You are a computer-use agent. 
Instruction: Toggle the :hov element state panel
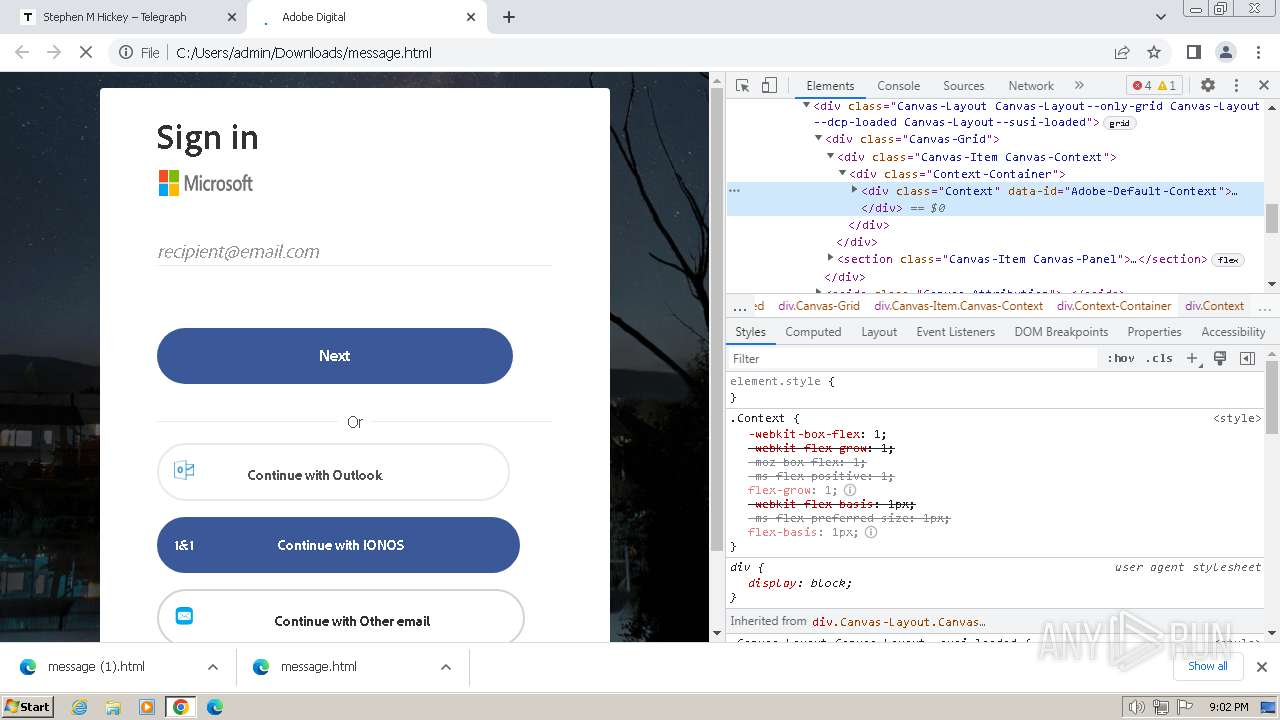(1121, 358)
